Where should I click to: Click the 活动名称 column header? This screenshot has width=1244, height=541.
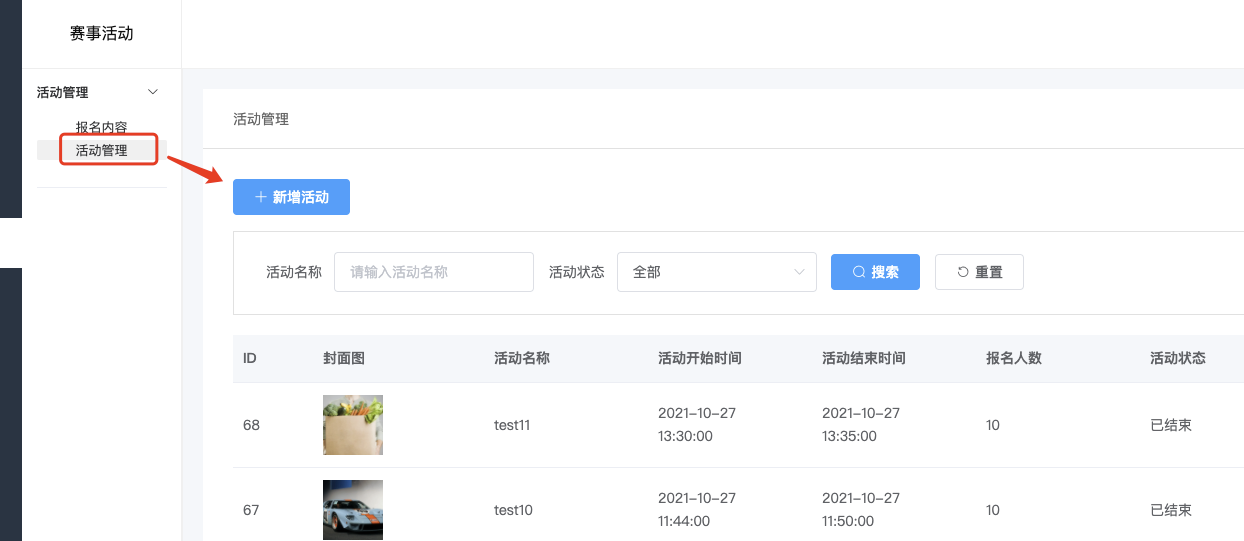coord(522,358)
